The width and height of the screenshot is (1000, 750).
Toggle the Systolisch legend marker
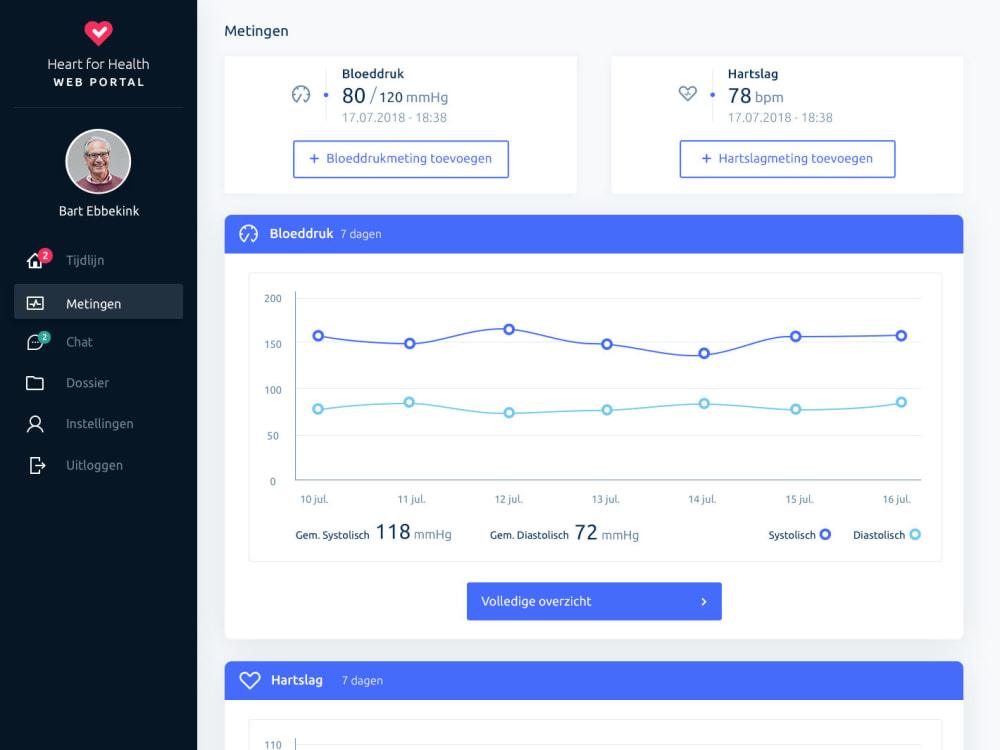(x=825, y=534)
